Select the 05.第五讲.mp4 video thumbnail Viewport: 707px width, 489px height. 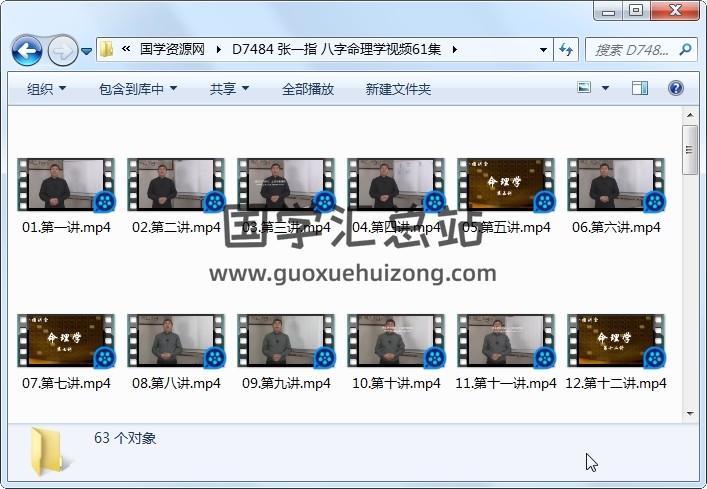click(506, 185)
